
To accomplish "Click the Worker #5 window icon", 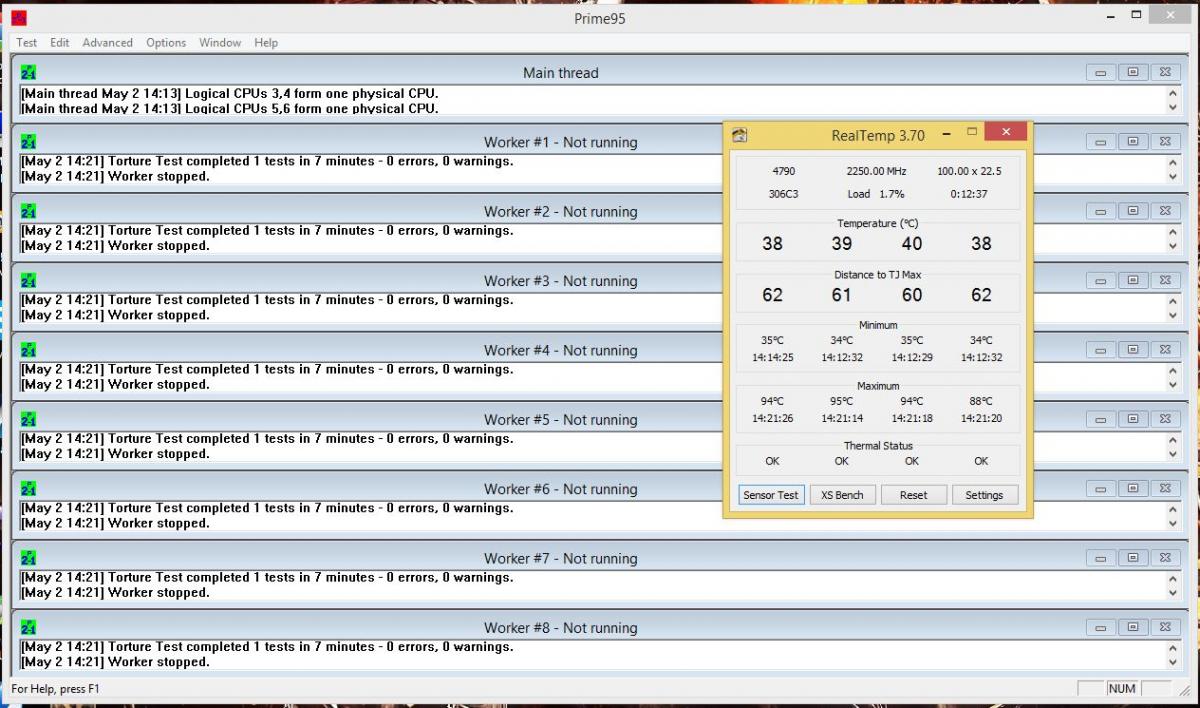I will pyautogui.click(x=29, y=419).
